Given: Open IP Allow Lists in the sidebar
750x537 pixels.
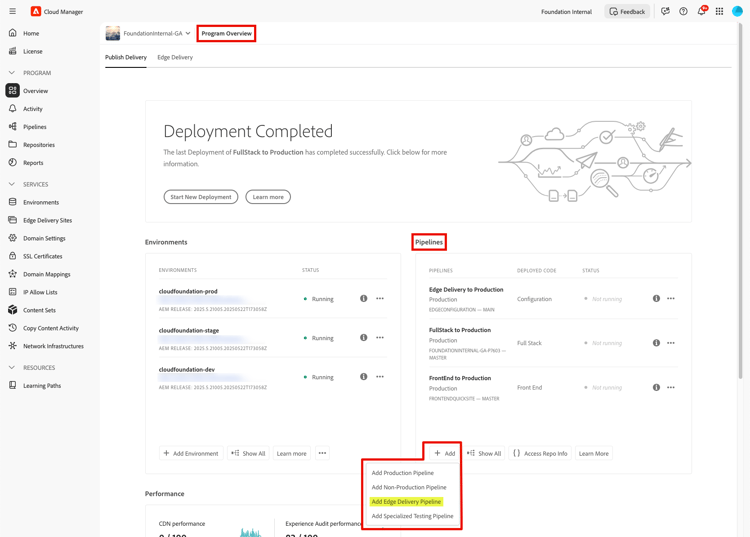Looking at the screenshot, I should click(x=40, y=292).
